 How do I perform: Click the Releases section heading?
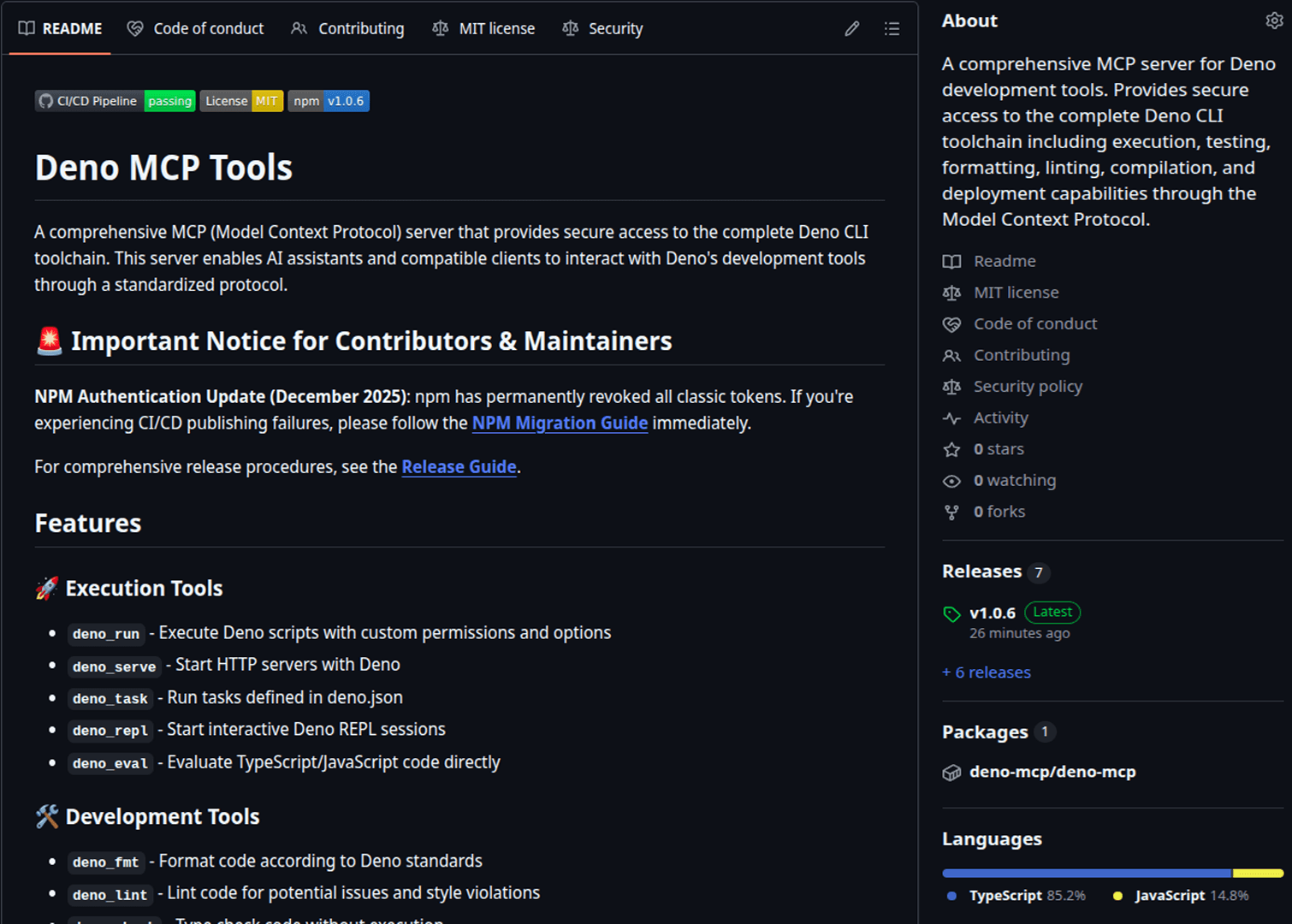click(981, 572)
